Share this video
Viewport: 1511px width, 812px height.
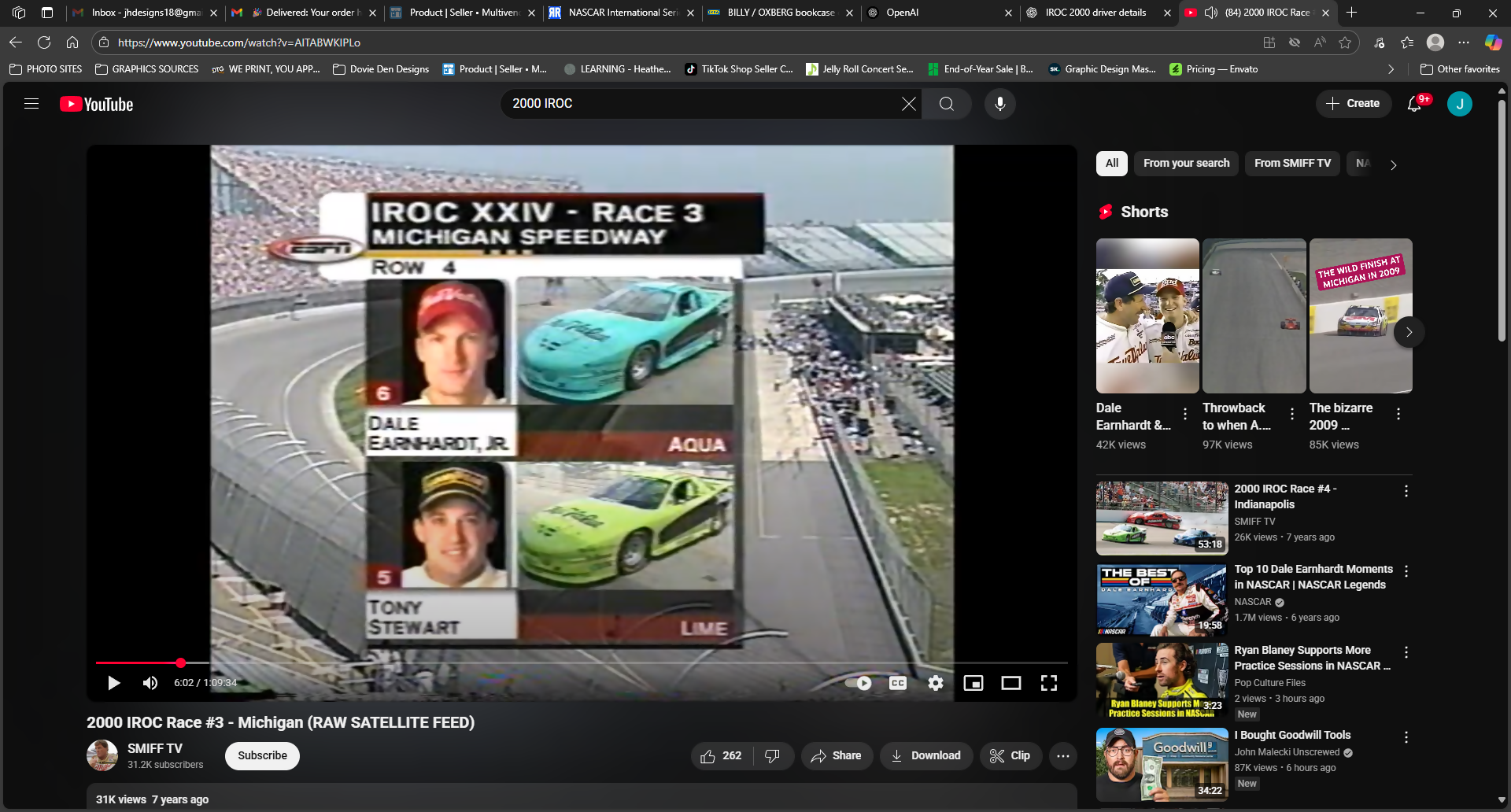[x=837, y=756]
